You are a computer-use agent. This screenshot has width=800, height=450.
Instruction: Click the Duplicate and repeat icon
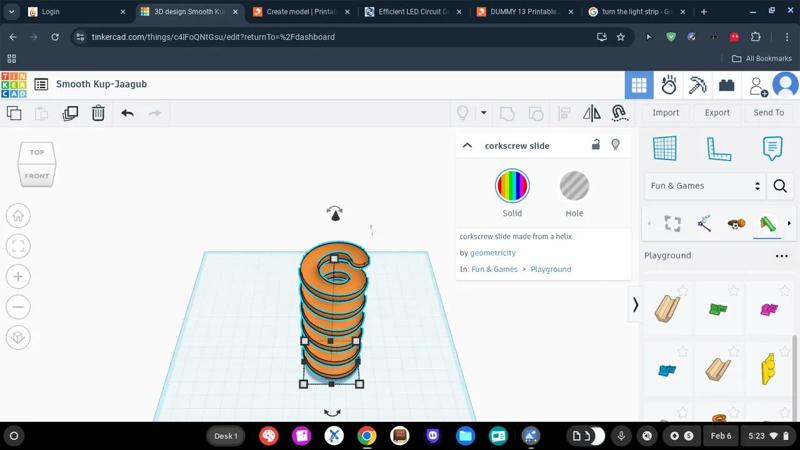point(70,113)
